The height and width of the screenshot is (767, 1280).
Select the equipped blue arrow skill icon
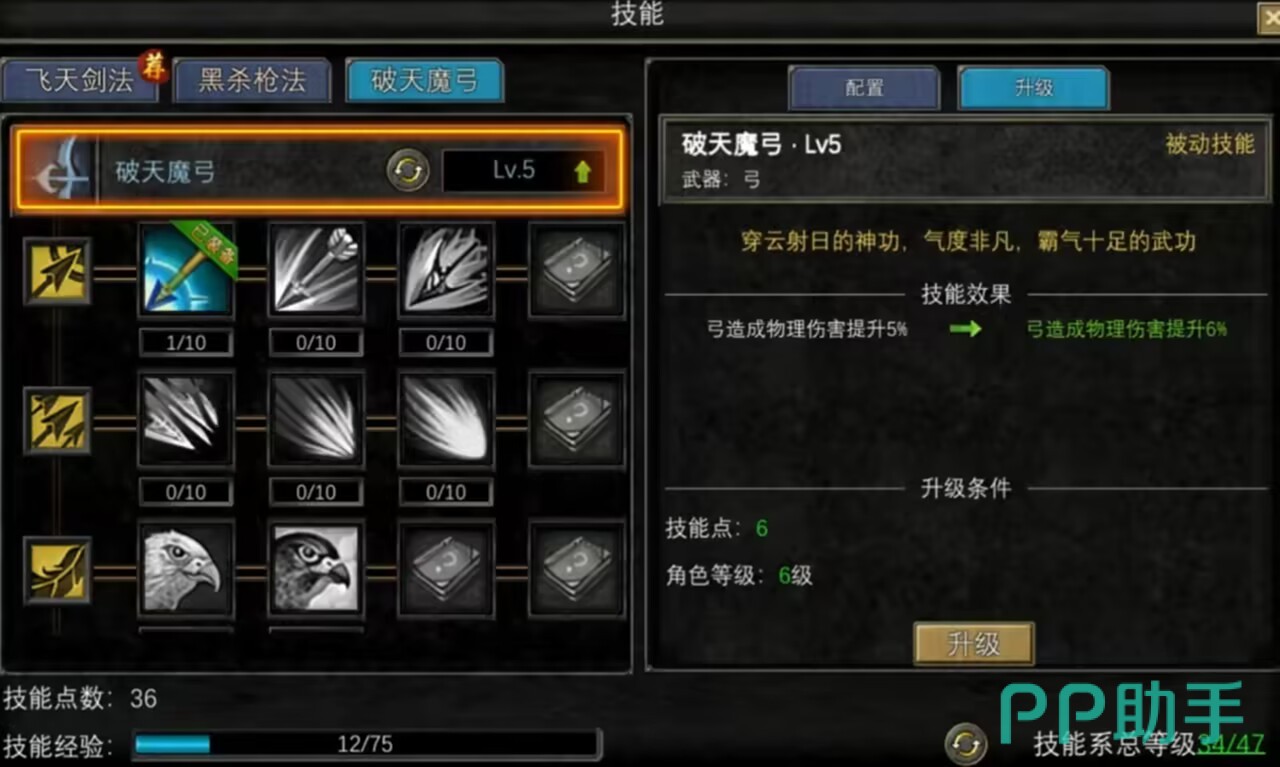click(186, 271)
